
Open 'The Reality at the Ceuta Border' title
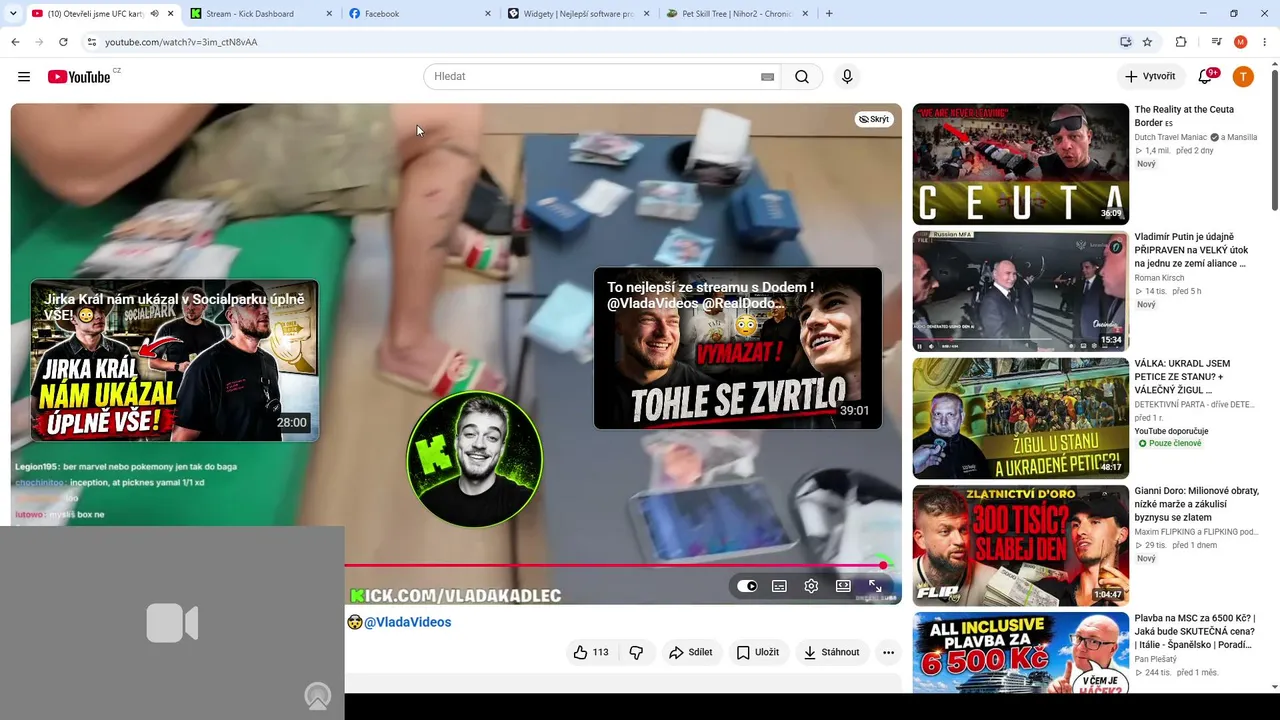tap(1184, 116)
